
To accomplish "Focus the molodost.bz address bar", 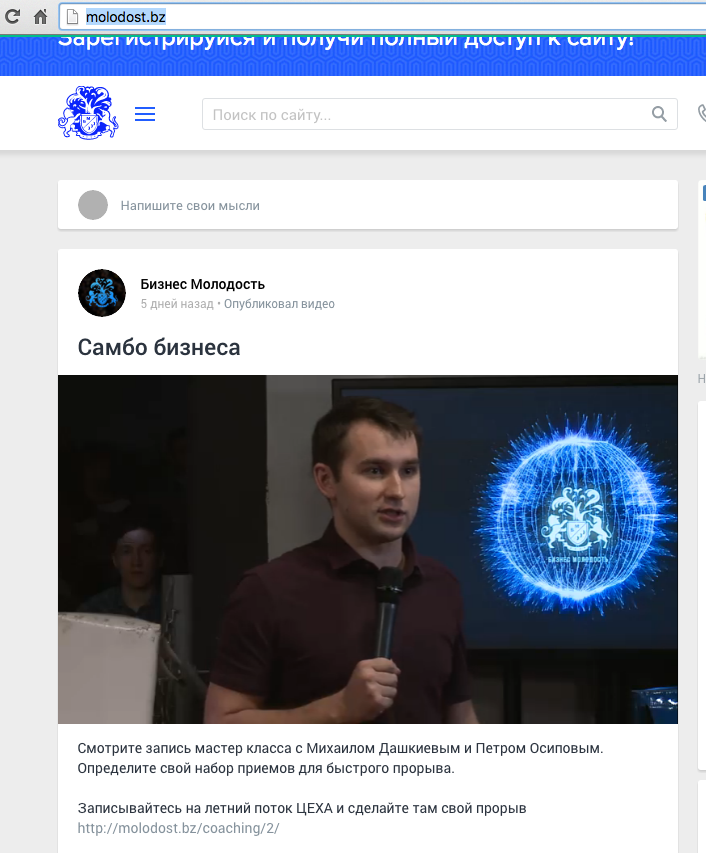I will (380, 17).
